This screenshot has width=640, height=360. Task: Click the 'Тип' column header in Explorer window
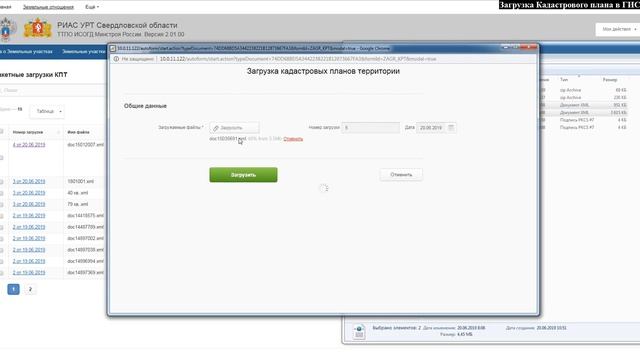coord(564,80)
